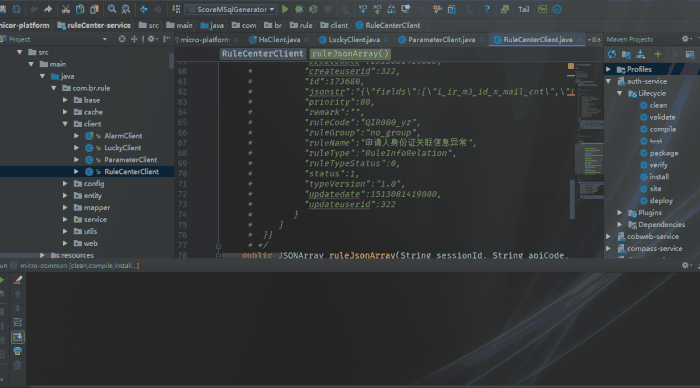Open help with the question mark icon
The width and height of the screenshot is (700, 388).
coord(487,9)
